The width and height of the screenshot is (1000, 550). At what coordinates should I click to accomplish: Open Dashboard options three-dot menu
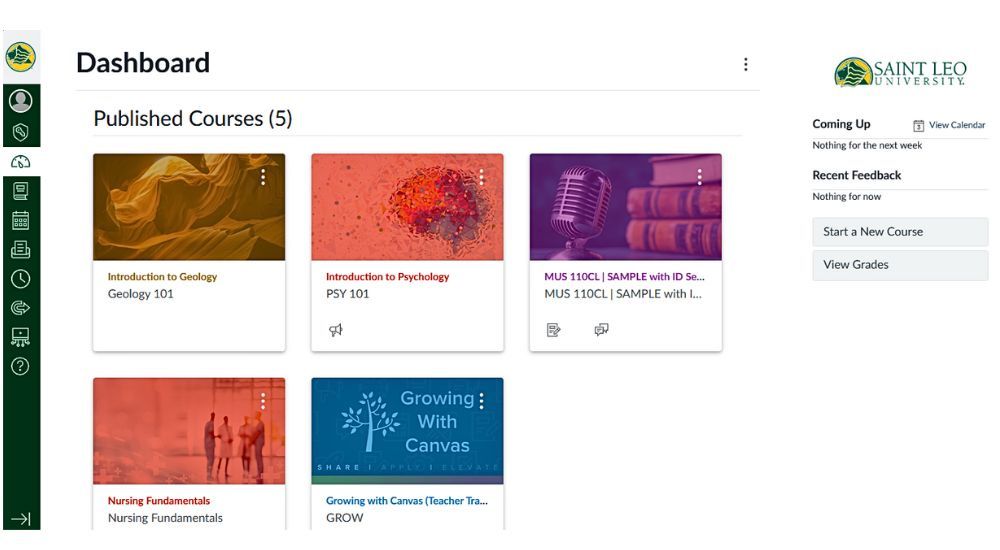[745, 64]
